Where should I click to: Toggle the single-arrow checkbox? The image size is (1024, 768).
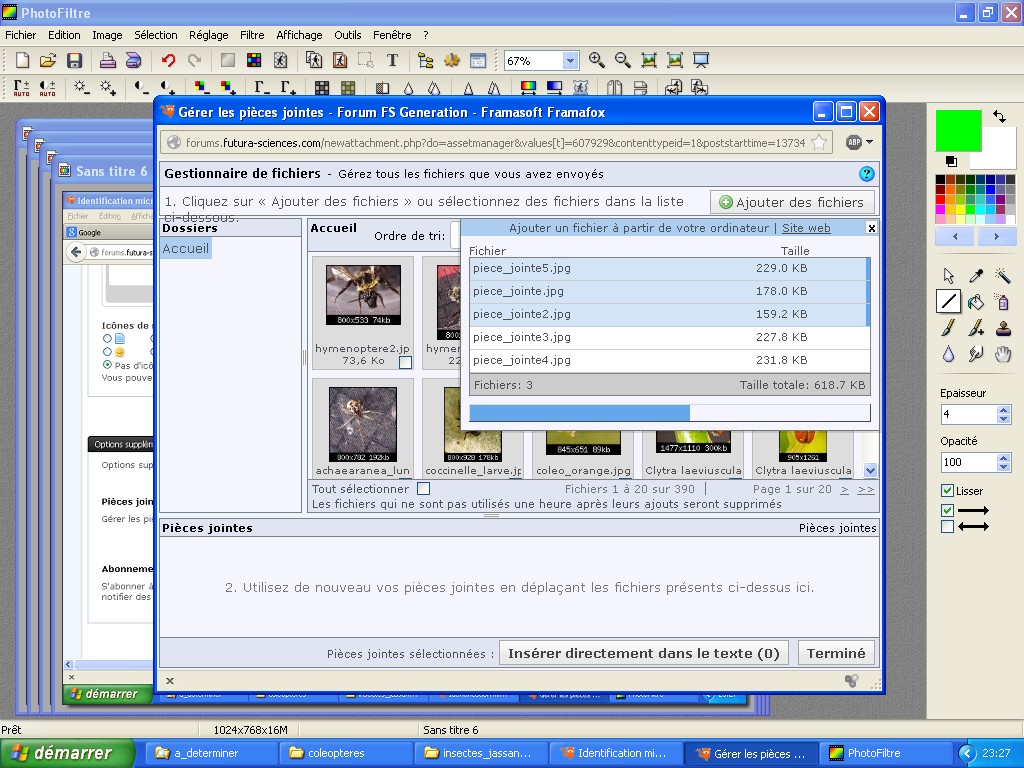coord(947,510)
